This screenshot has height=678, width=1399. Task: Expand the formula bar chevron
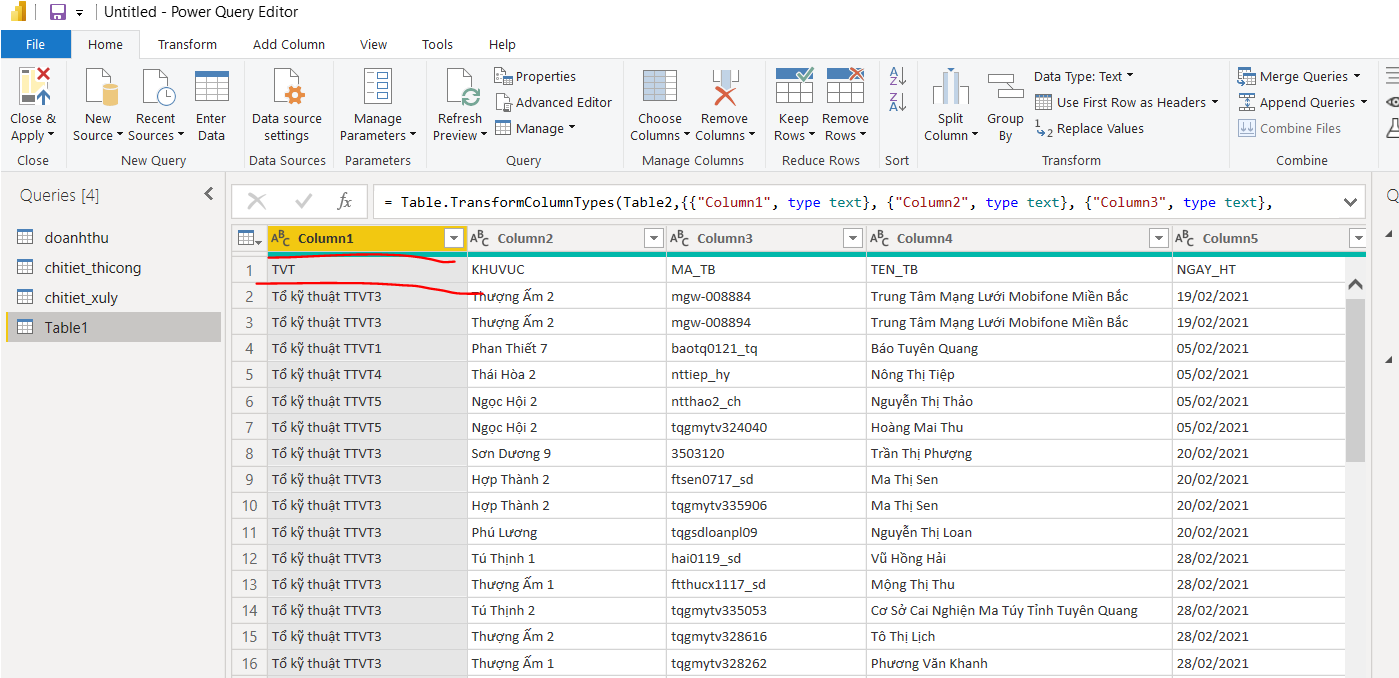click(x=1350, y=202)
